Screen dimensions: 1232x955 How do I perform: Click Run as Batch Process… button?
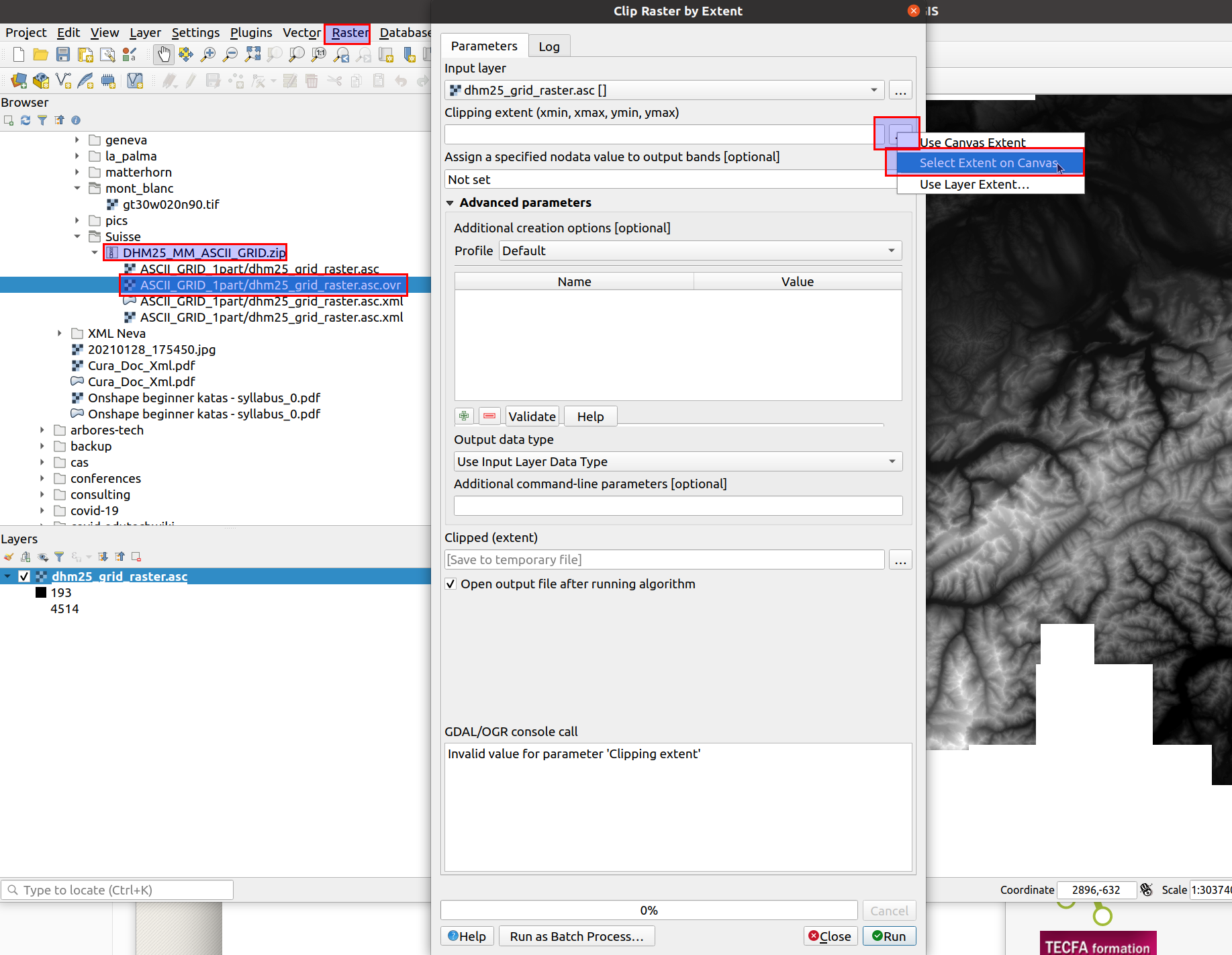click(576, 936)
